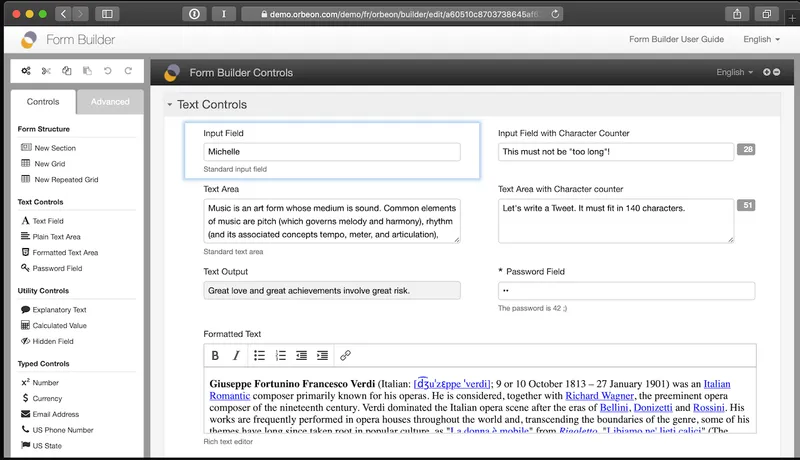Viewport: 800px width, 460px height.
Task: Add a Plain Text Area control
Action: point(51,237)
